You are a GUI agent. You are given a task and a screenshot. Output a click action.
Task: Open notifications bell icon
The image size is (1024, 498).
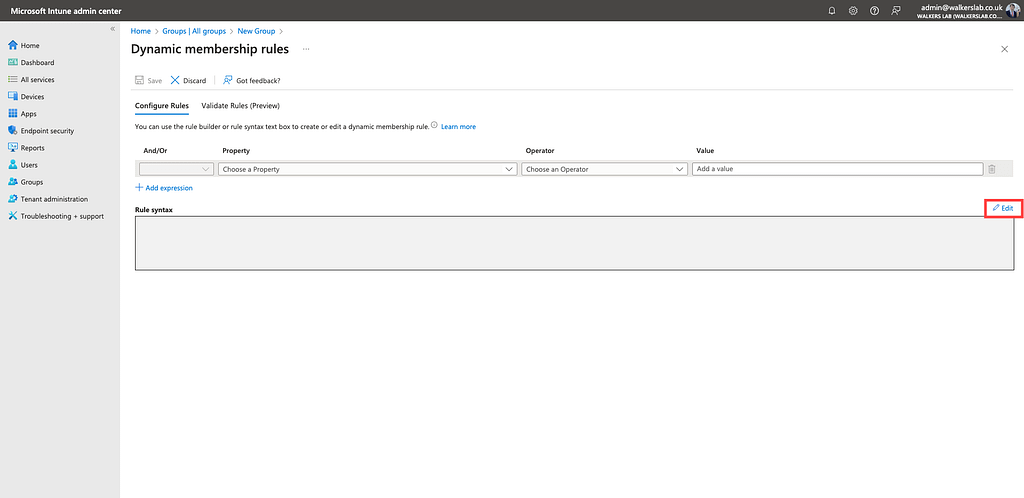click(x=832, y=10)
